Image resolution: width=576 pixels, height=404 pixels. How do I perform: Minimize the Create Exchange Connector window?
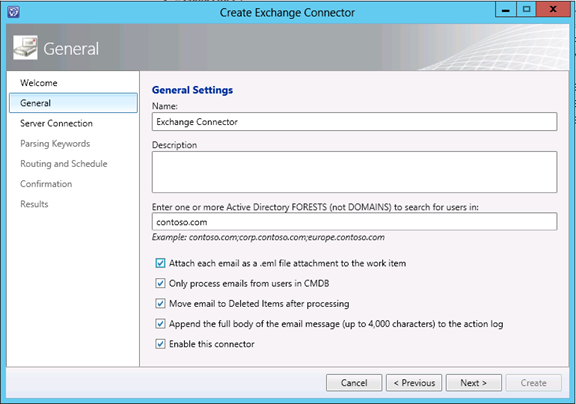click(x=505, y=10)
